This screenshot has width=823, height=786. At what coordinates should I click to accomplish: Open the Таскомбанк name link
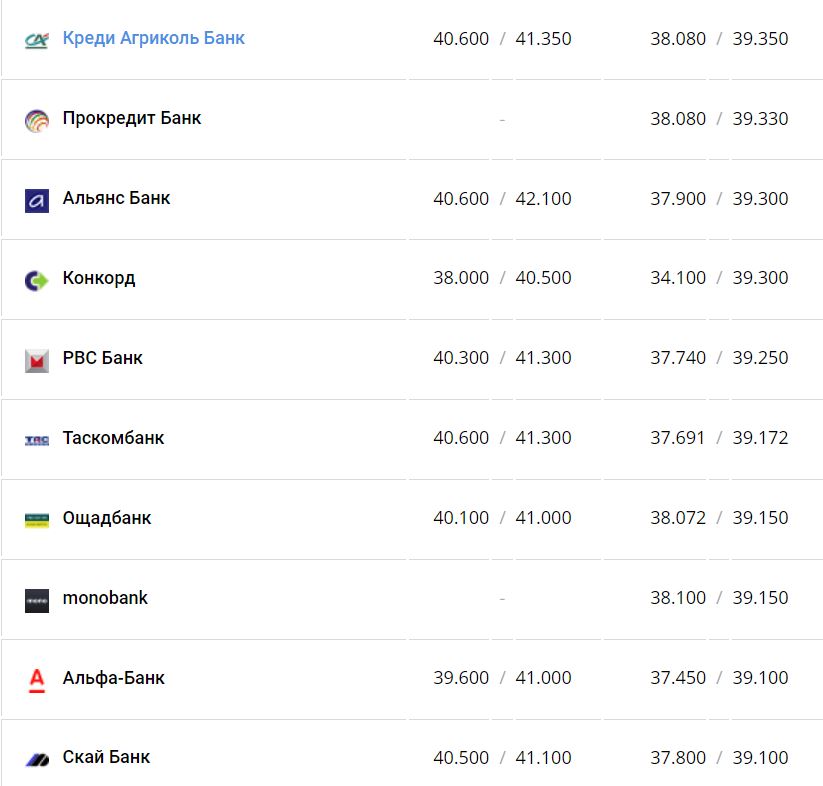[113, 438]
